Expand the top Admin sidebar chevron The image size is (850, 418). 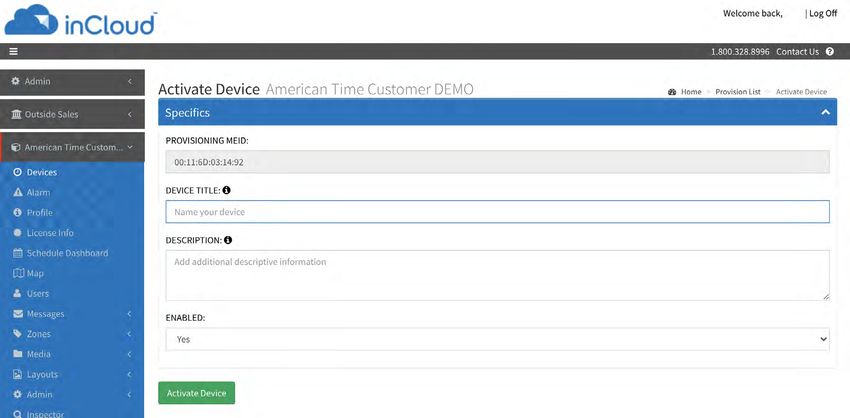click(130, 81)
